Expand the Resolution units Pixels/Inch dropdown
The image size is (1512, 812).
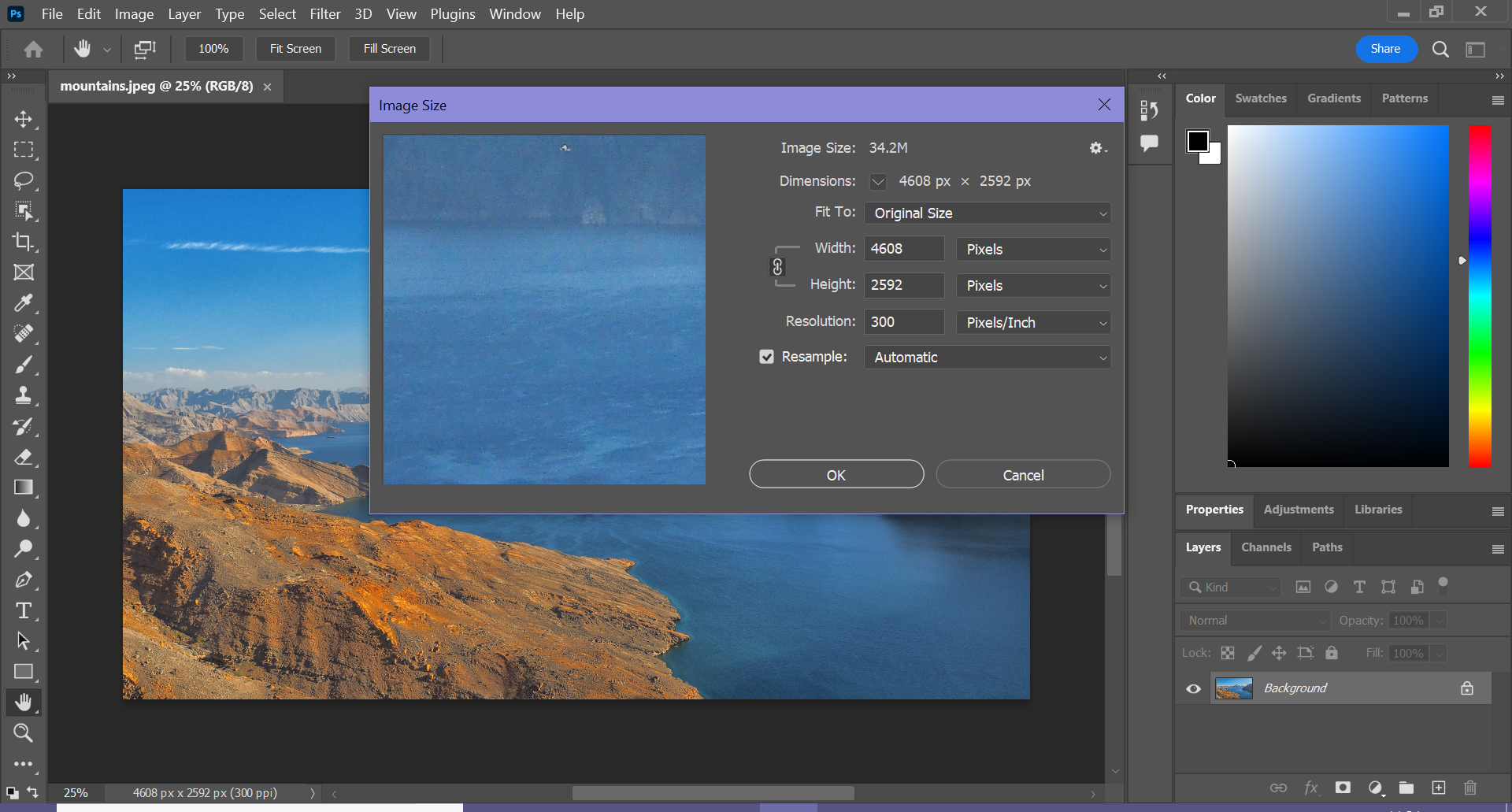point(1033,322)
